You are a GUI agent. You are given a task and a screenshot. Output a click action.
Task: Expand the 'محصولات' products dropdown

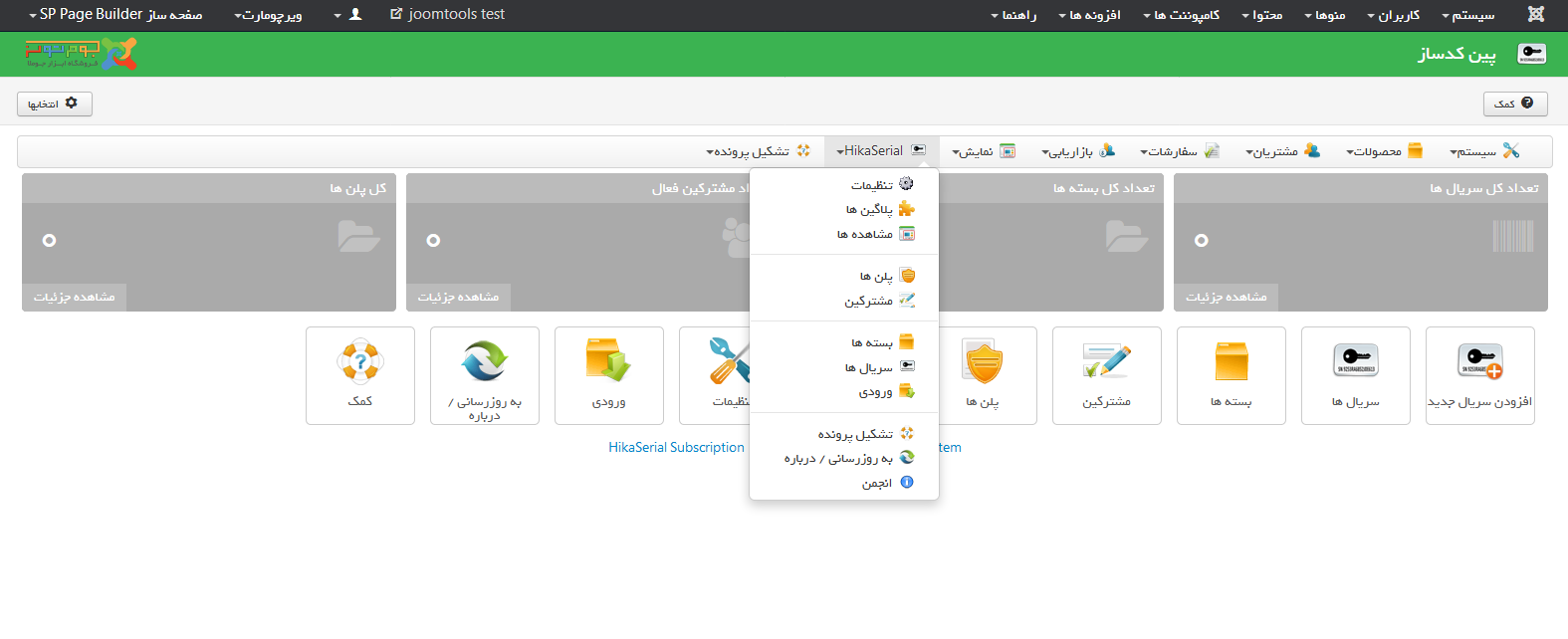pyautogui.click(x=1384, y=151)
